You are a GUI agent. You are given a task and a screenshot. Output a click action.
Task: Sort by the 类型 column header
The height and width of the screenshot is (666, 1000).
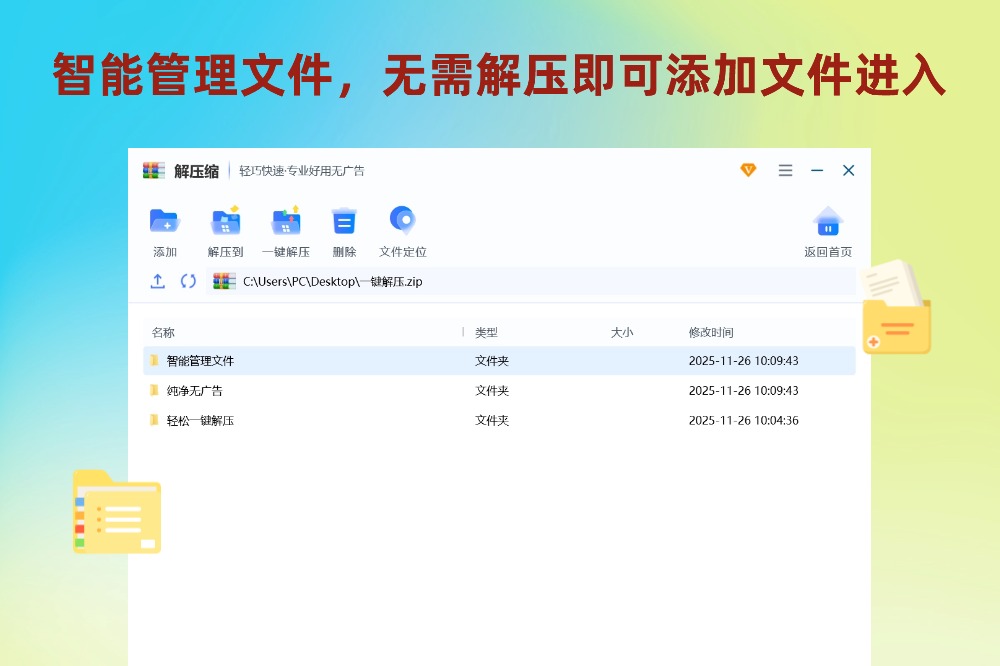coord(486,333)
